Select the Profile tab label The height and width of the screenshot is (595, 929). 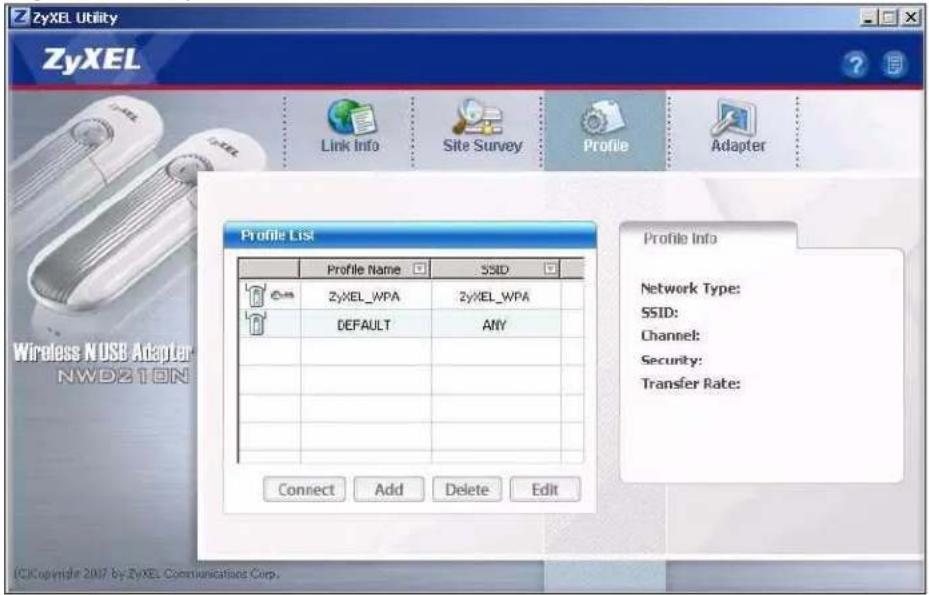click(x=605, y=146)
